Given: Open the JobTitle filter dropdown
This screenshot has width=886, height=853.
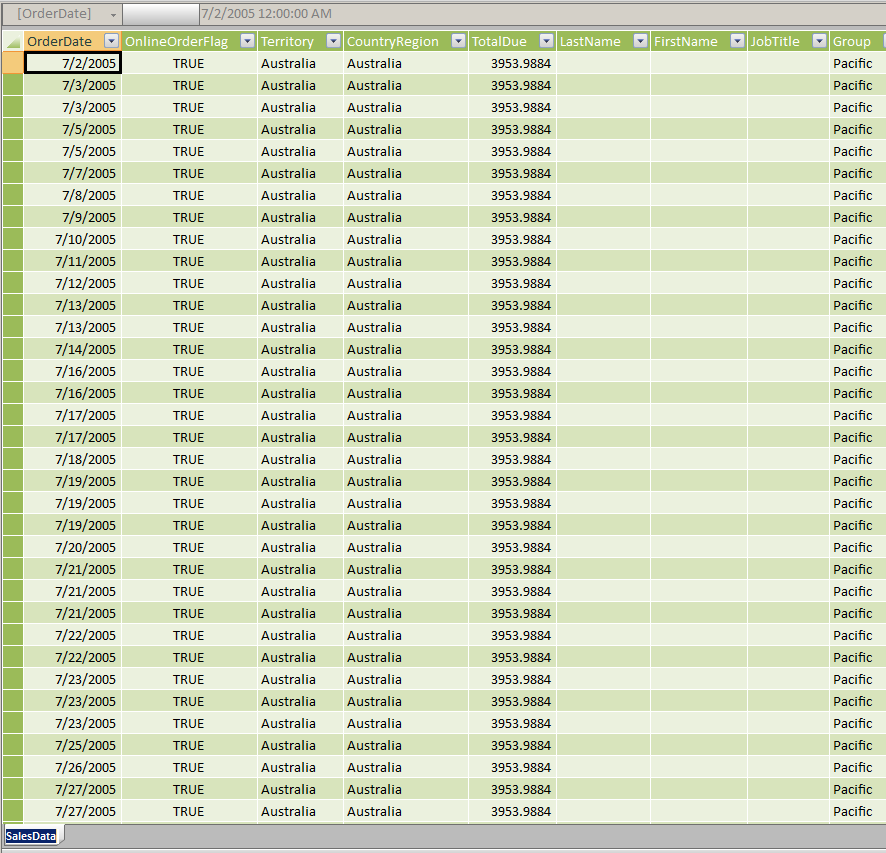Looking at the screenshot, I should click(819, 41).
